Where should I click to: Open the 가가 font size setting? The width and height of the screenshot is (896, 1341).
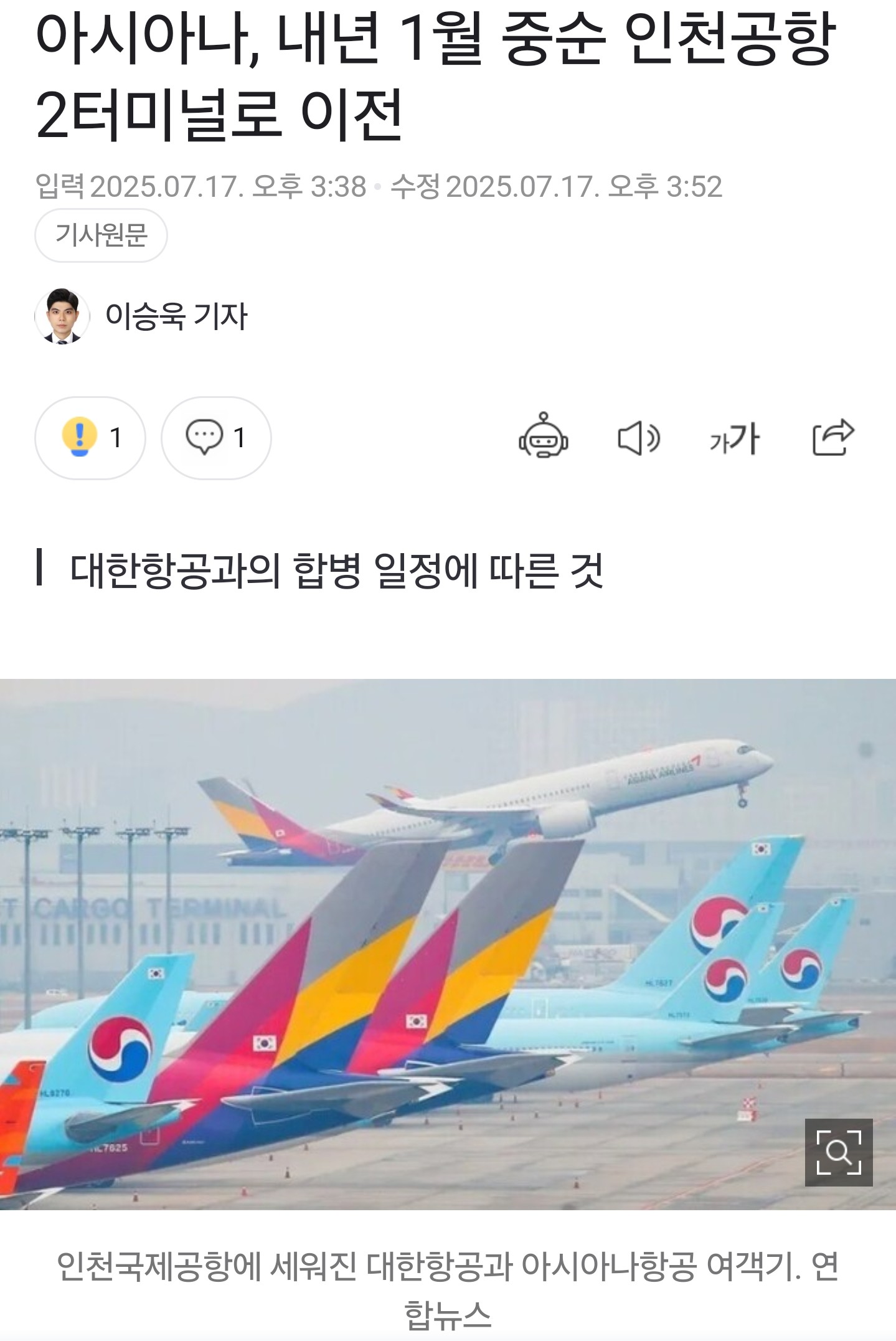[735, 438]
